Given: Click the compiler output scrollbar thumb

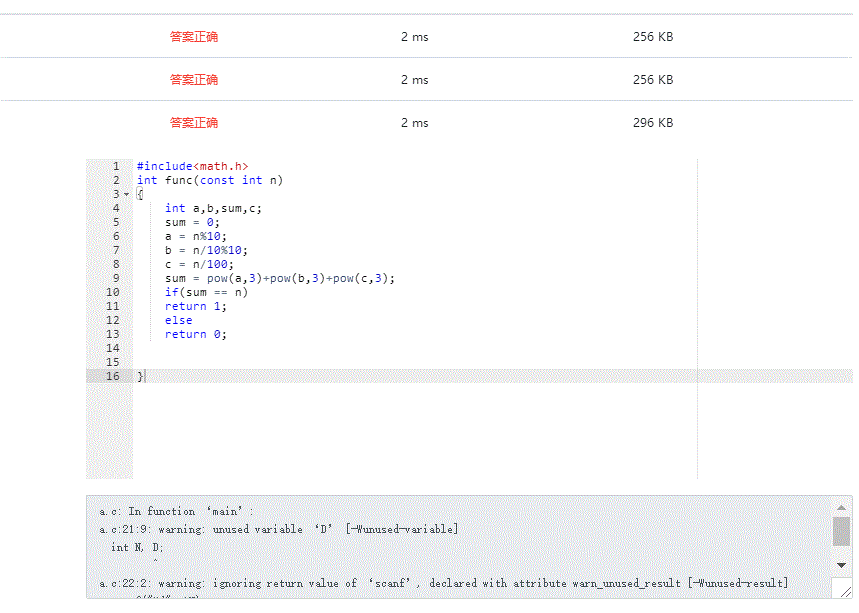Looking at the screenshot, I should [842, 531].
